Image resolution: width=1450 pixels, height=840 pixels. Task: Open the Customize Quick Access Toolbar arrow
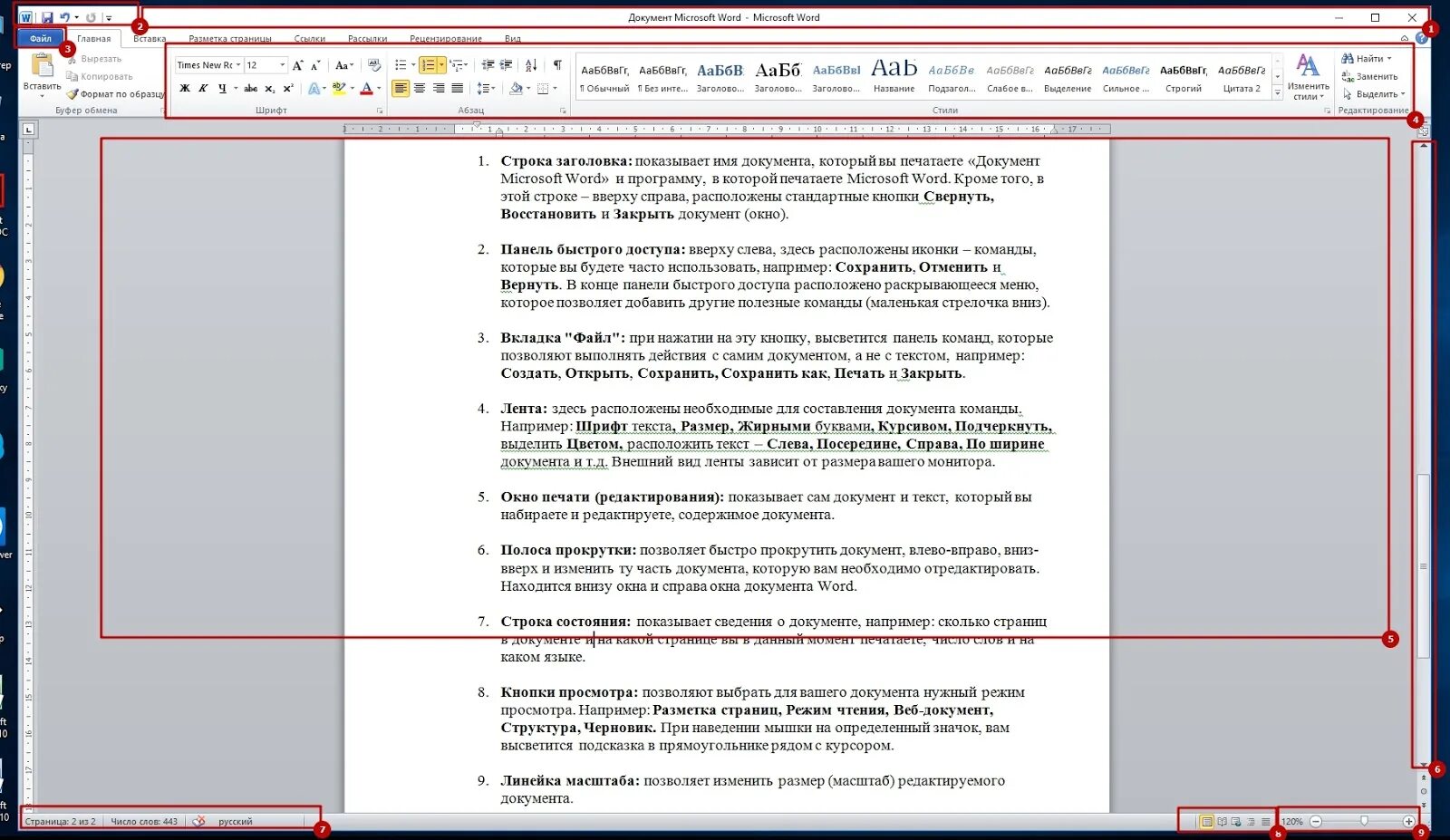(x=109, y=17)
